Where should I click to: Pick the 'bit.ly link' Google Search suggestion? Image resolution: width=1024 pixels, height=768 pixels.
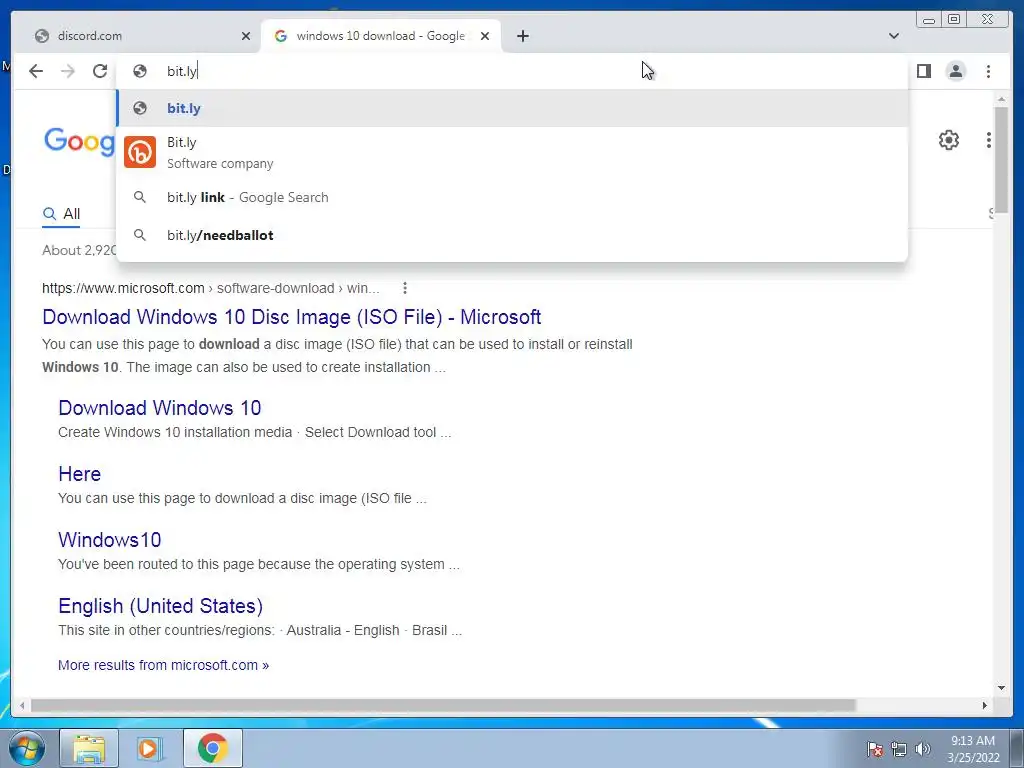coord(512,197)
